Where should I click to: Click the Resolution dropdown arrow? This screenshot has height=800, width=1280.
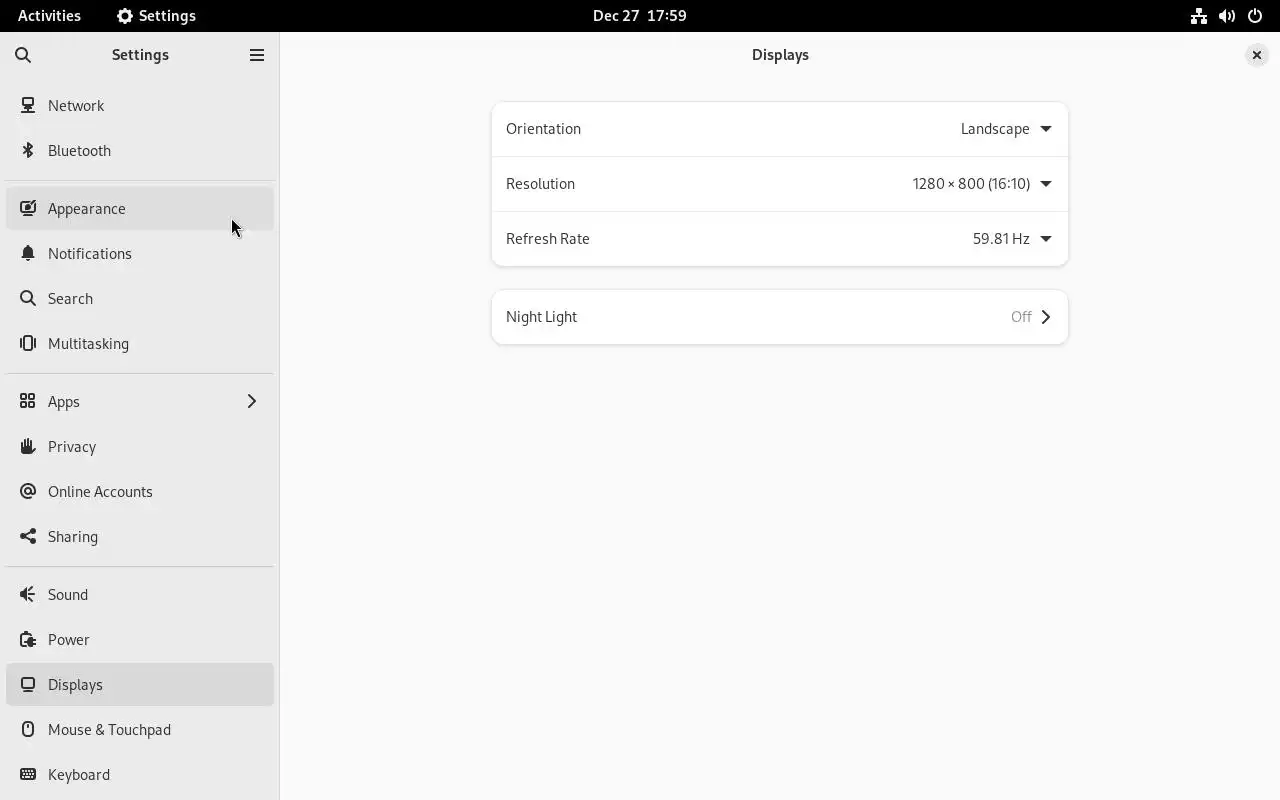click(1046, 184)
